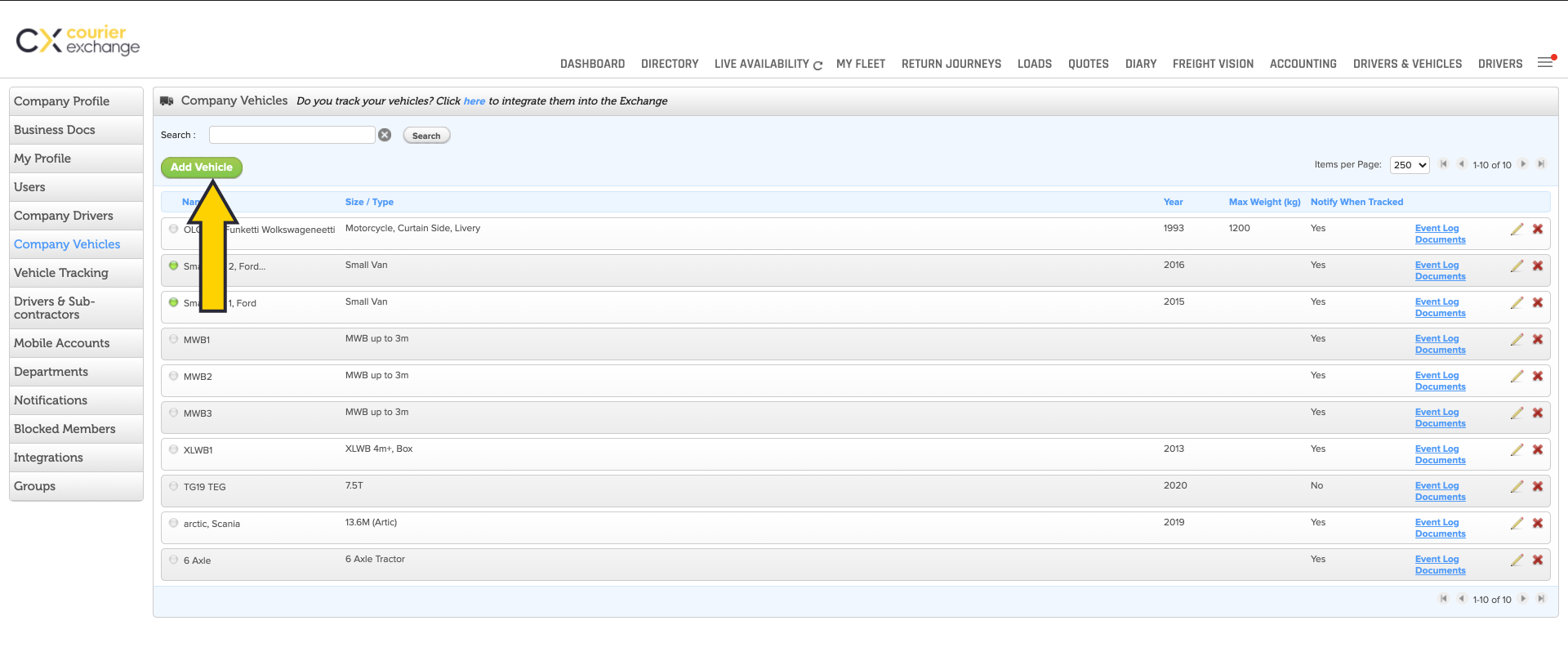Open the Directory menu

click(x=670, y=64)
